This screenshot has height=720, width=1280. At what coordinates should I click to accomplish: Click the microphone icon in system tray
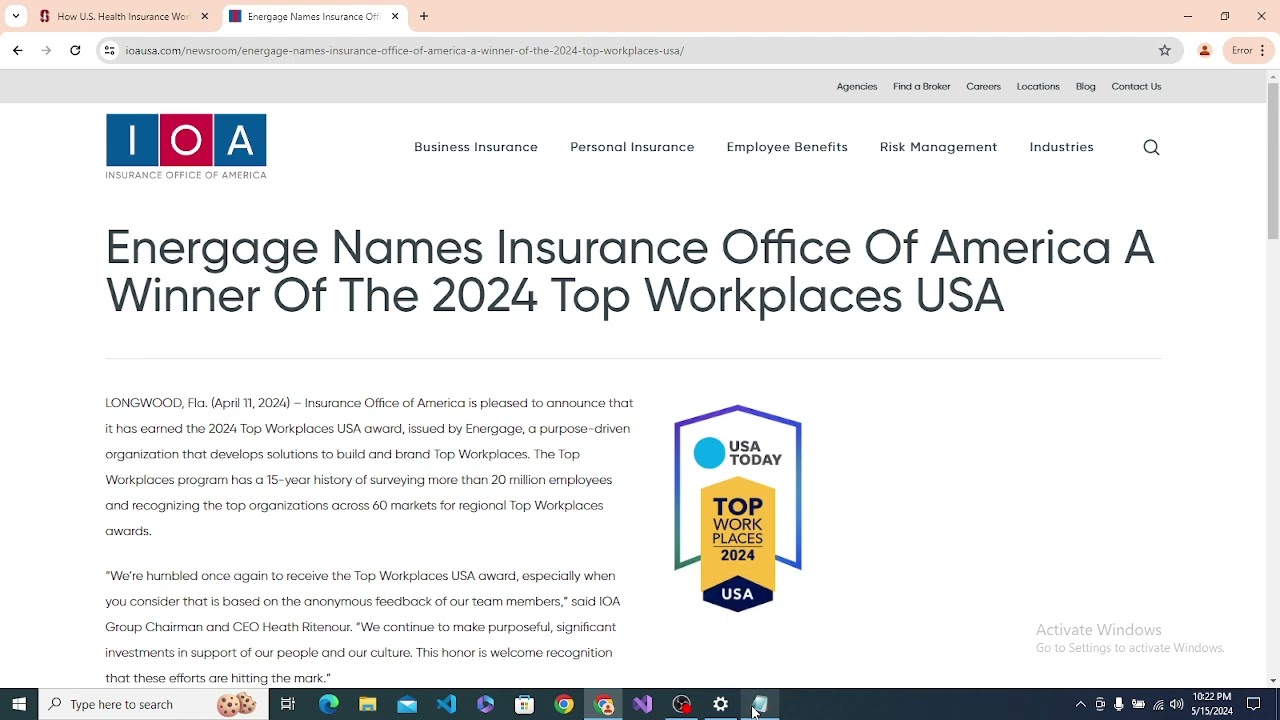pyautogui.click(x=1119, y=704)
